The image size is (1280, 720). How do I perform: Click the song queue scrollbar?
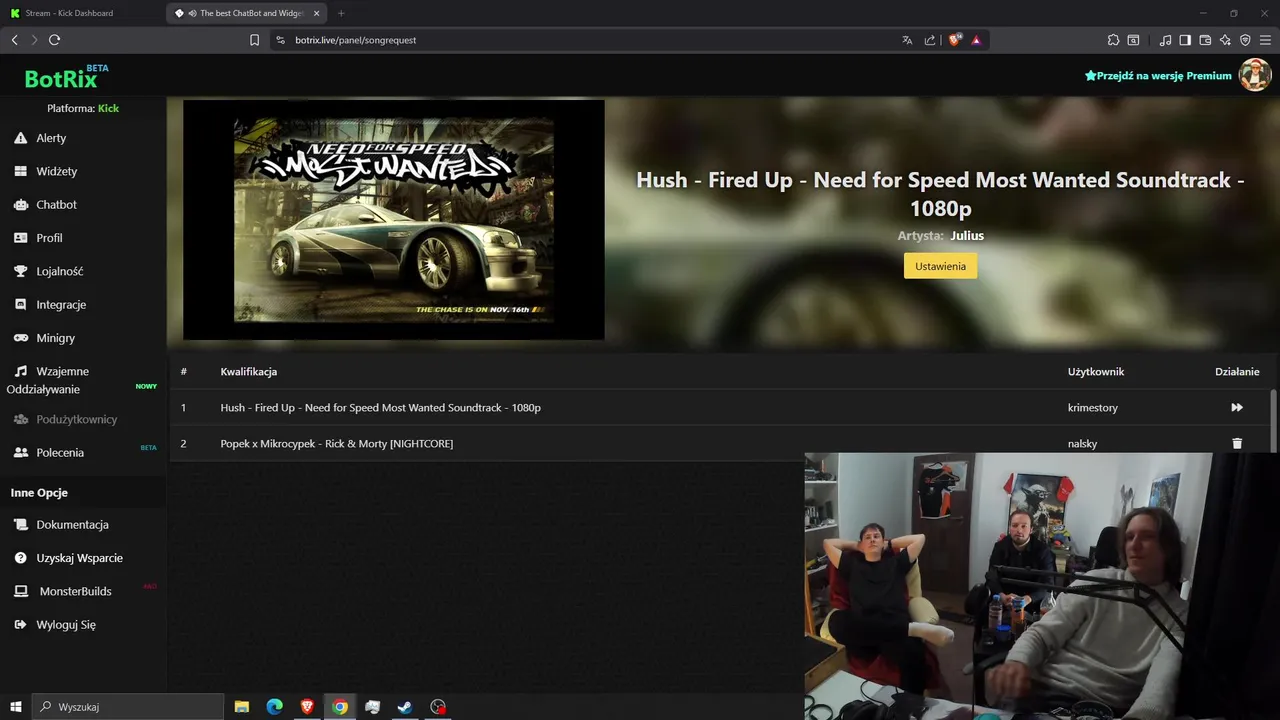(x=1273, y=420)
